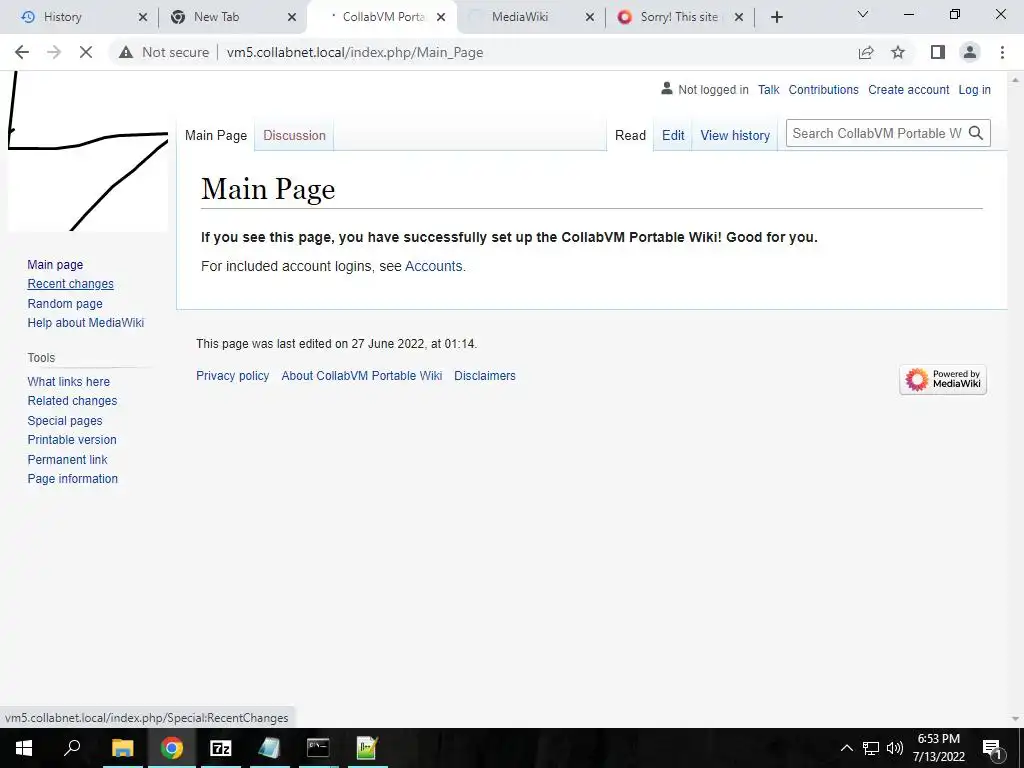Open Windows taskbar search

pyautogui.click(x=72, y=748)
